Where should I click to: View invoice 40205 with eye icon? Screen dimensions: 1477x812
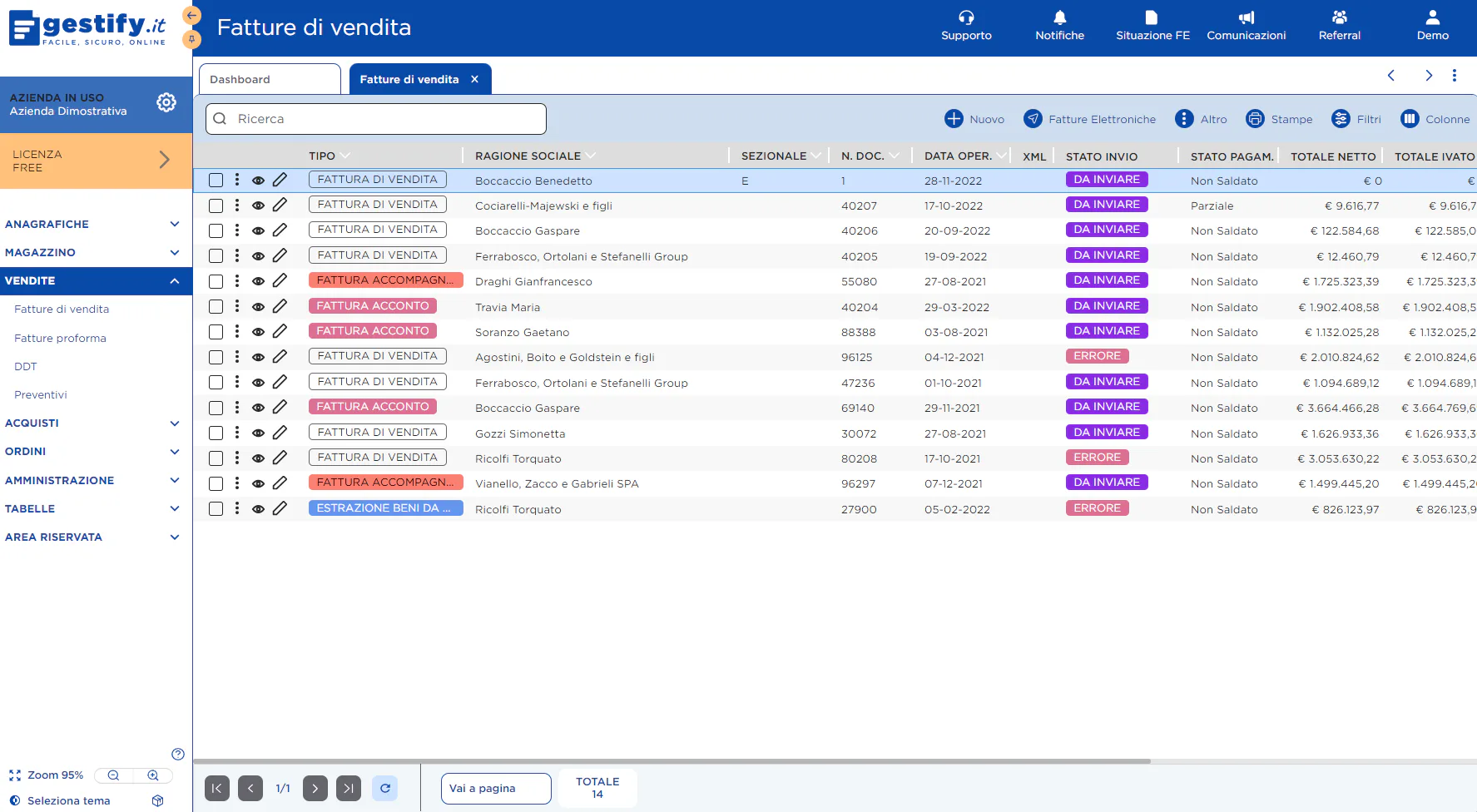[x=258, y=256]
